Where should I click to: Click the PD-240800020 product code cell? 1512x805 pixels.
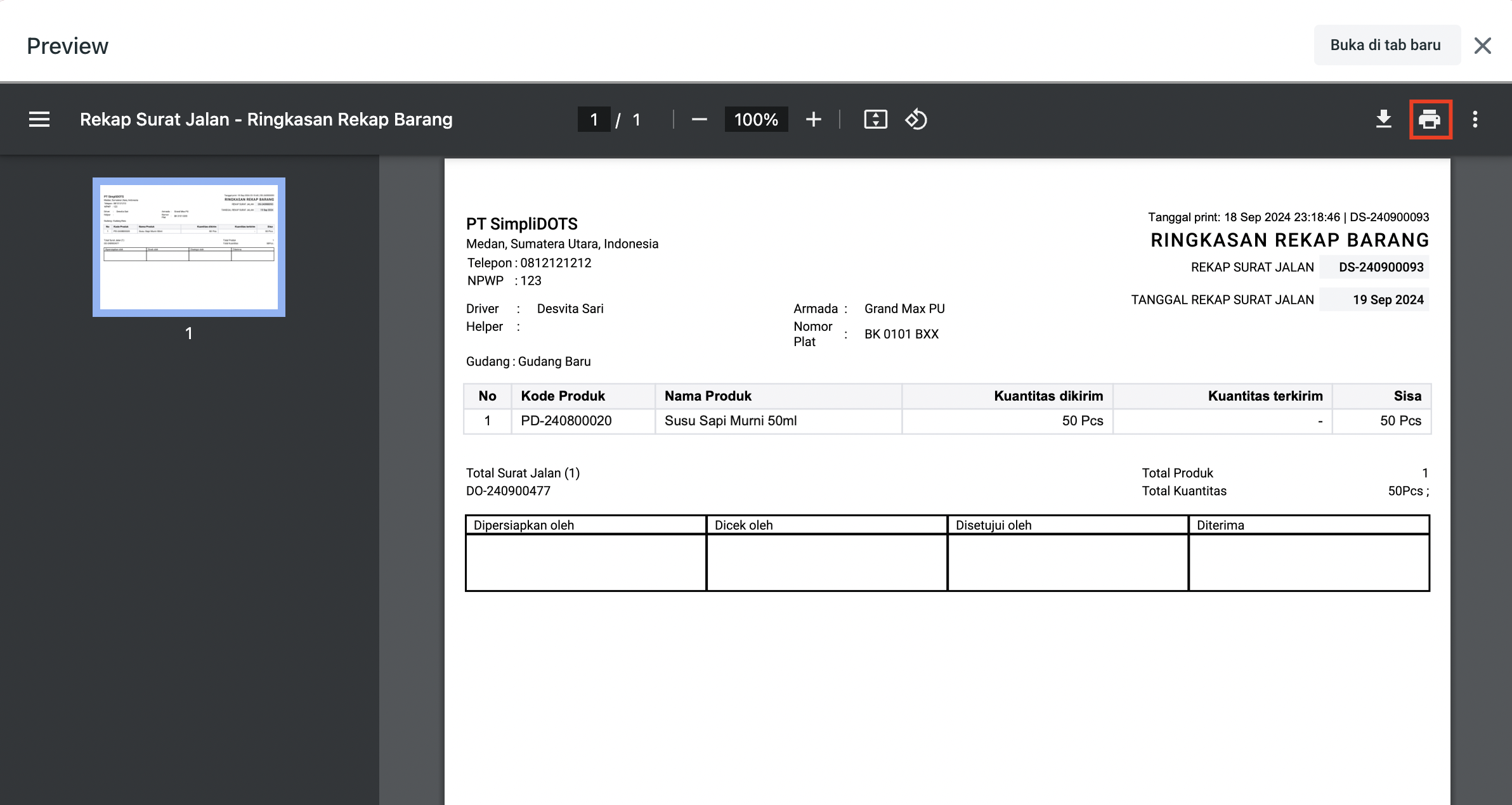point(566,421)
